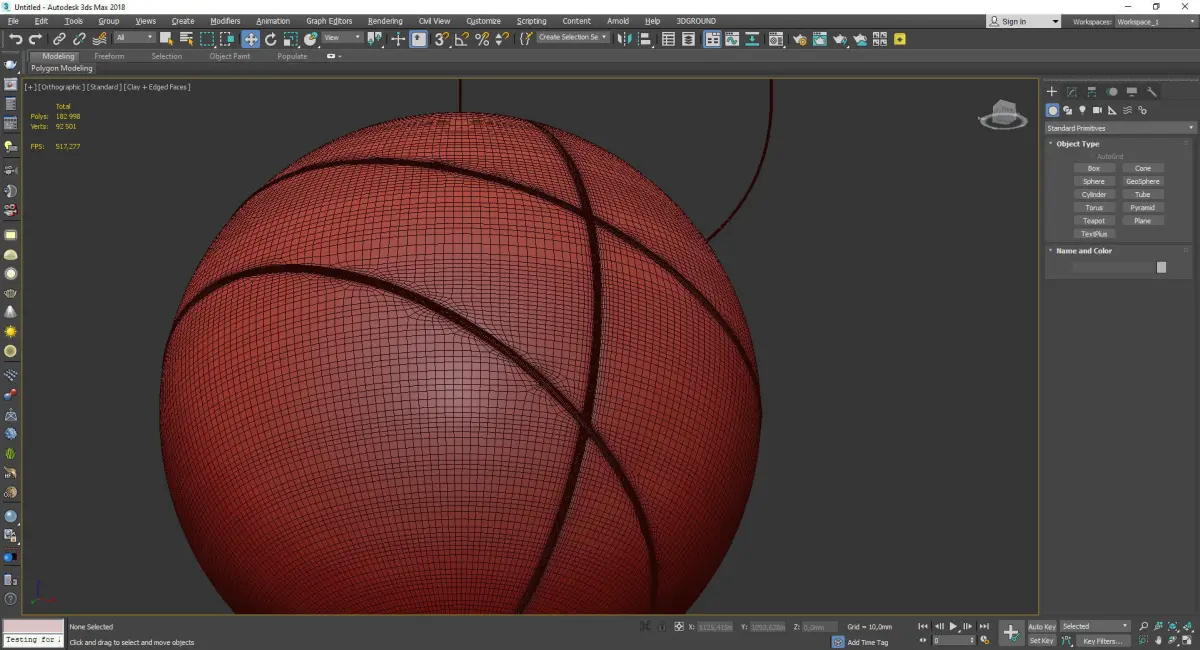Activate the Select and Move tool
Viewport: 1200px width, 650px height.
[250, 39]
